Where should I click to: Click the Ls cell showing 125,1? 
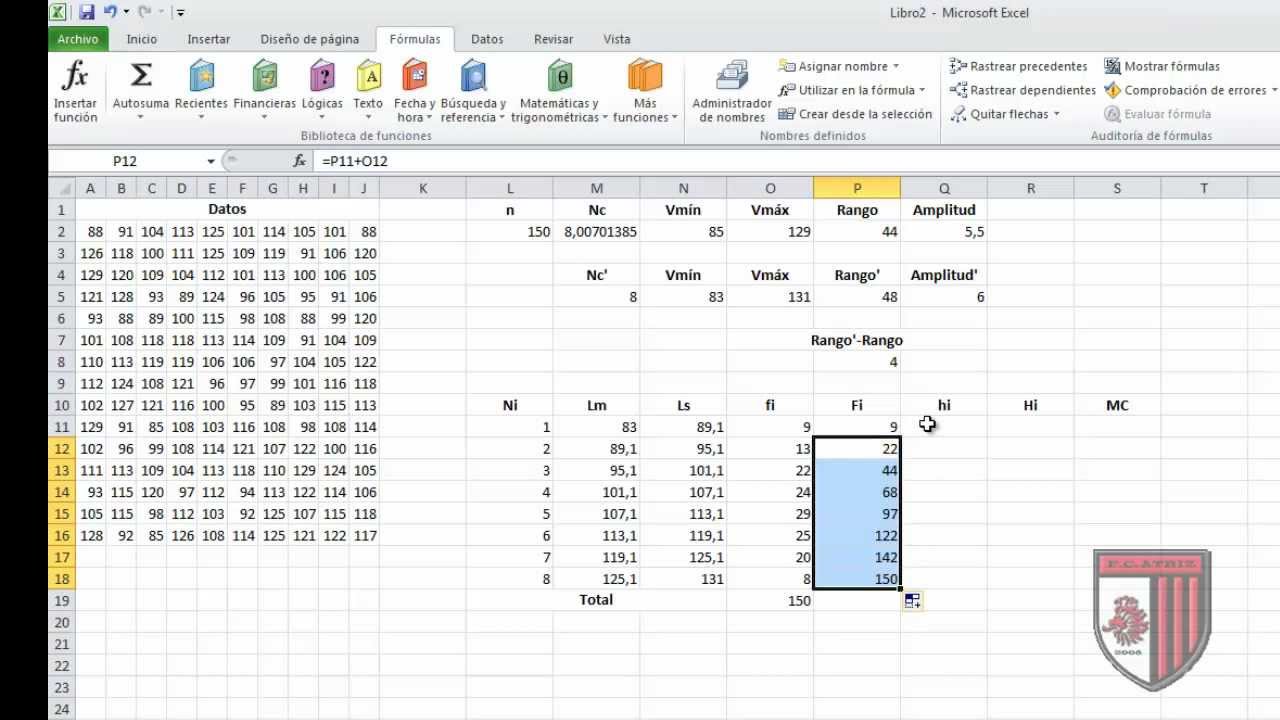(683, 557)
